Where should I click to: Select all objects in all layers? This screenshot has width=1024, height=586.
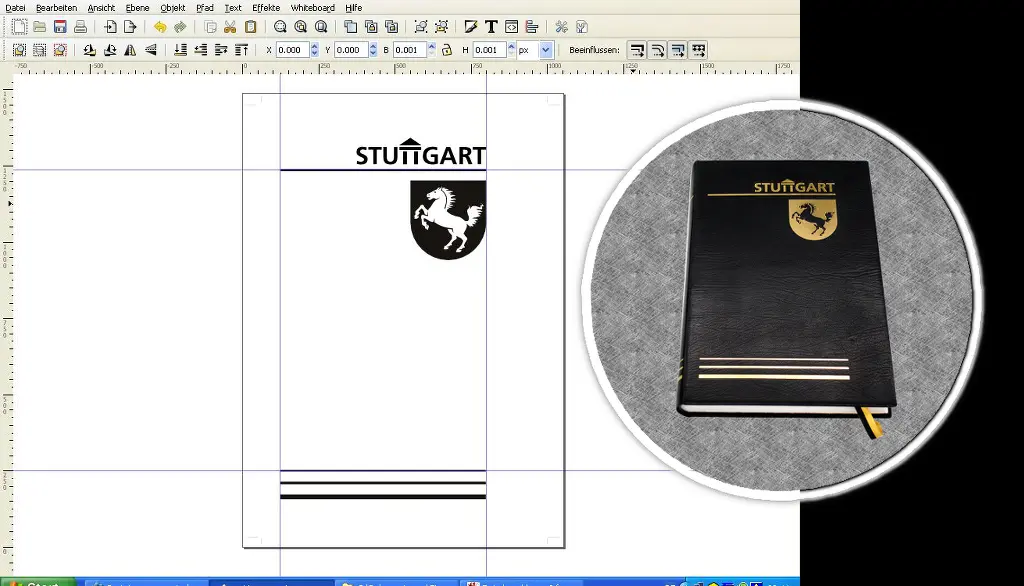(40, 50)
